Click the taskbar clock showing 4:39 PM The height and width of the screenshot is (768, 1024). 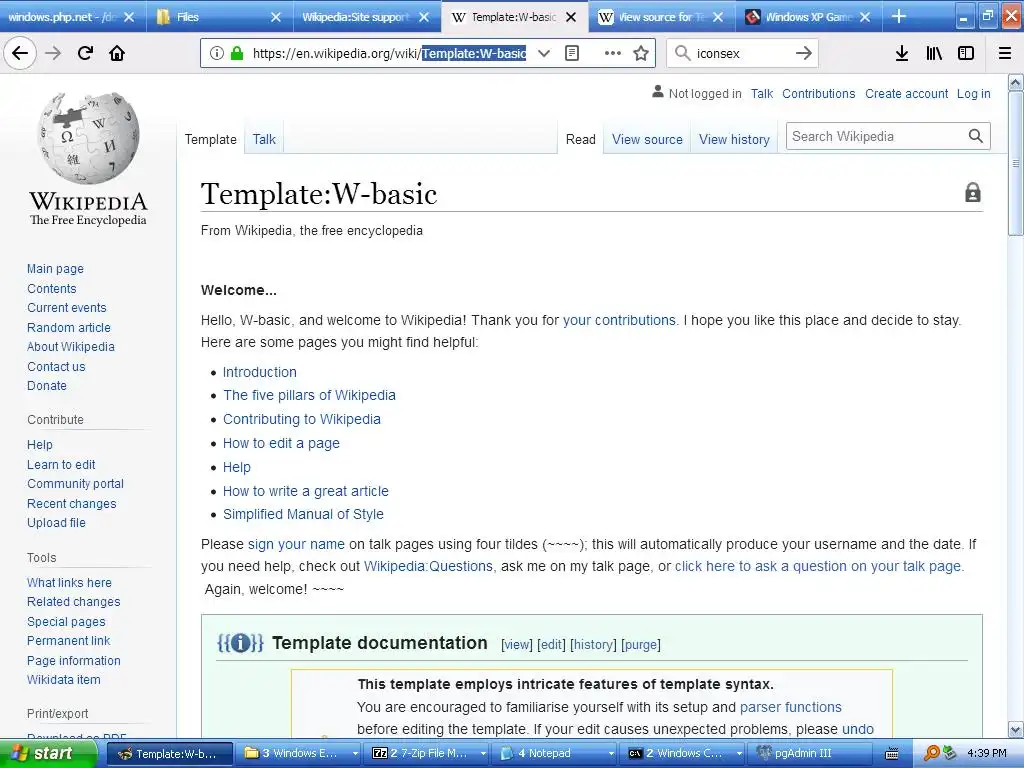point(987,753)
